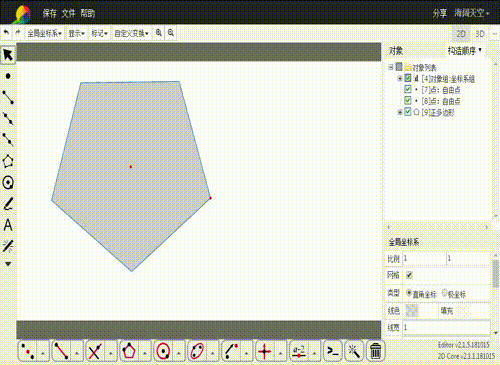500x365 pixels.
Task: Click the first 比例 scale input field
Action: [424, 258]
